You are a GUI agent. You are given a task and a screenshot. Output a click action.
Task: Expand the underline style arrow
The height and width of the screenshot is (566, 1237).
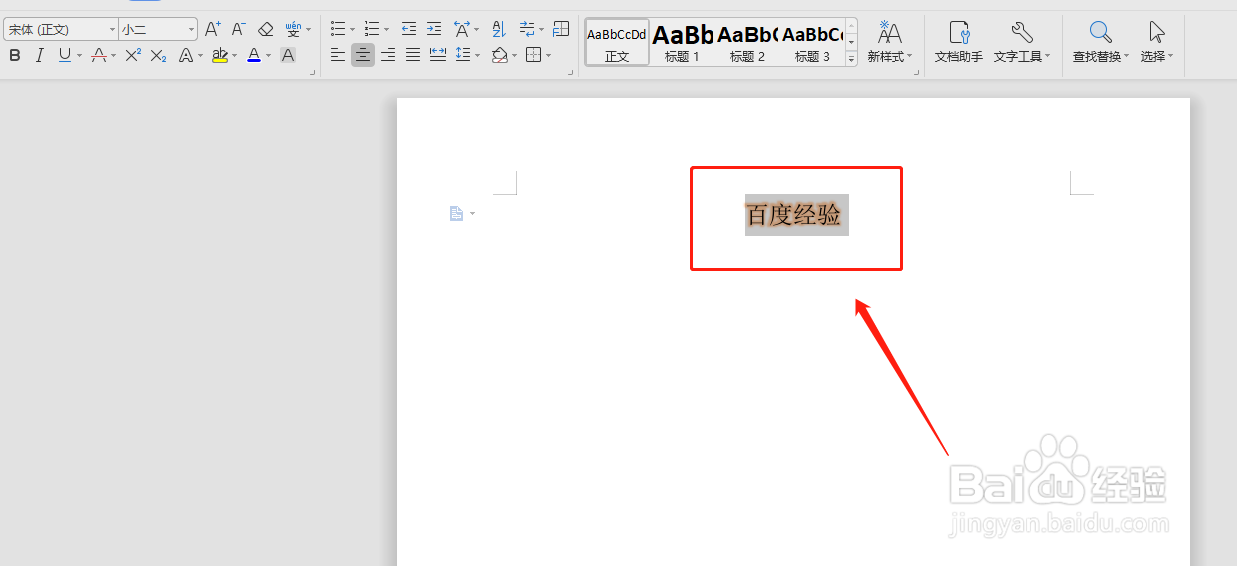point(79,56)
